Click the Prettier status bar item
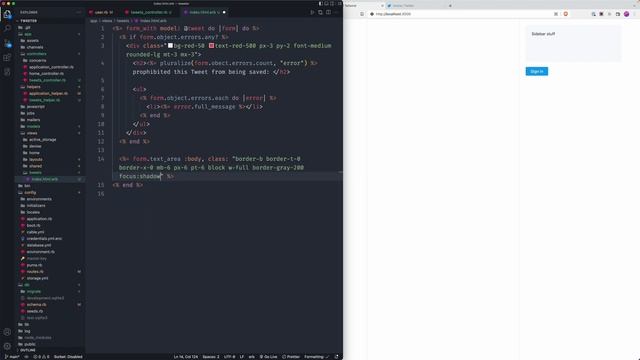 (x=291, y=357)
